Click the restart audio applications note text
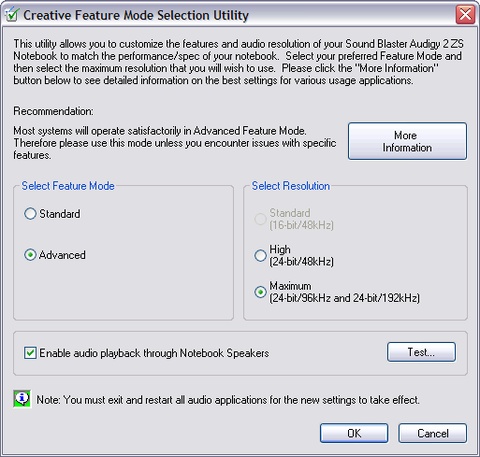The width and height of the screenshot is (480, 457). 228,400
